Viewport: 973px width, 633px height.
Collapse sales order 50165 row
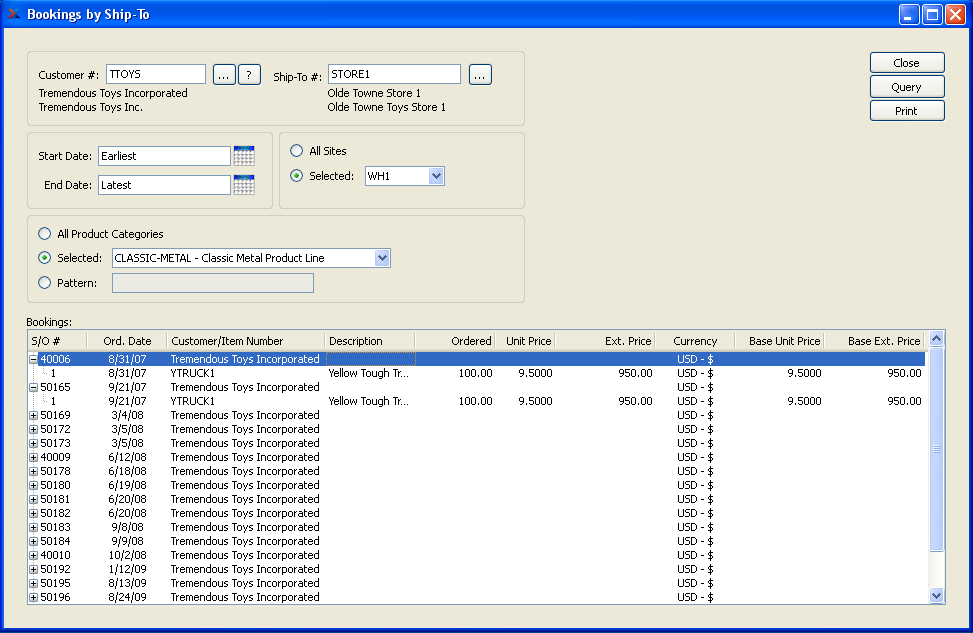pos(33,387)
